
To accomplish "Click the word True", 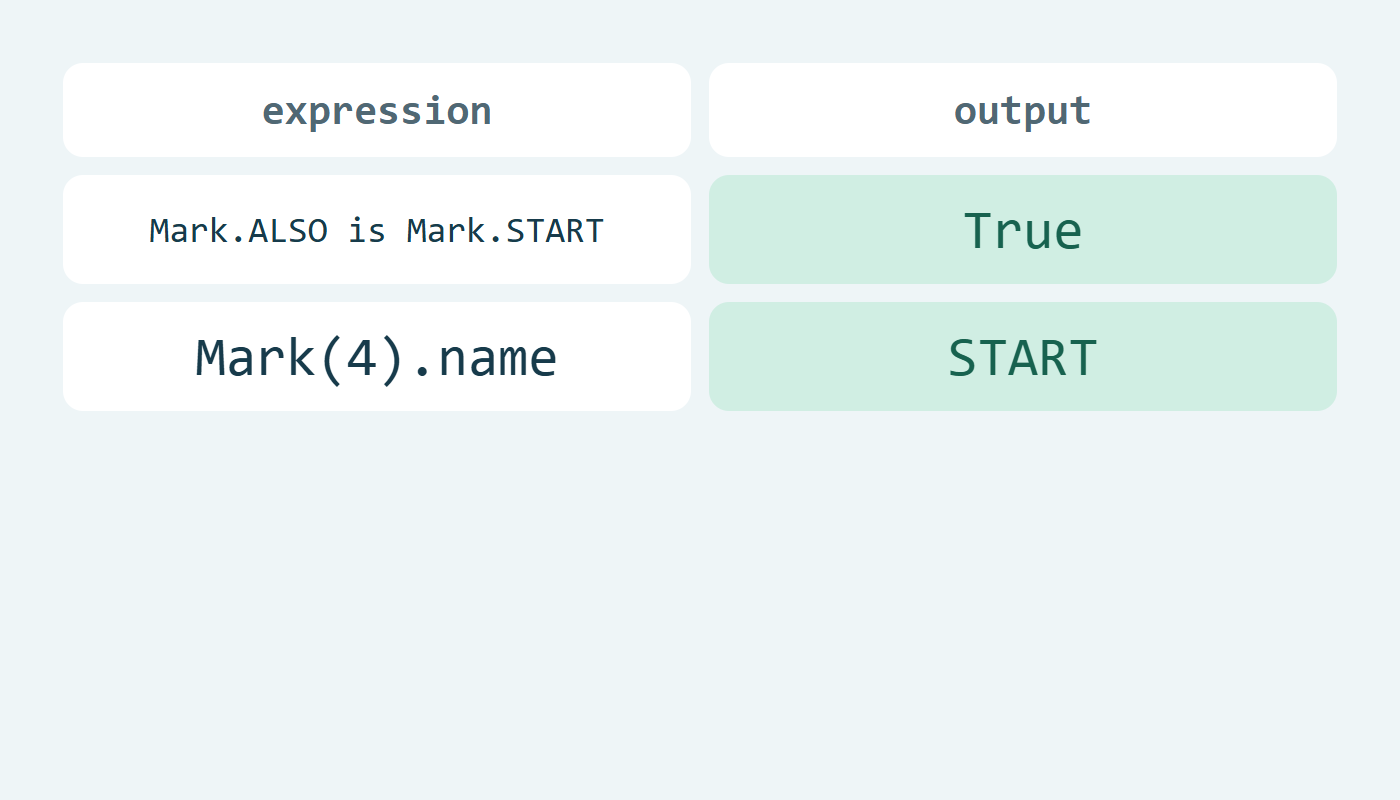I will coord(1023,231).
